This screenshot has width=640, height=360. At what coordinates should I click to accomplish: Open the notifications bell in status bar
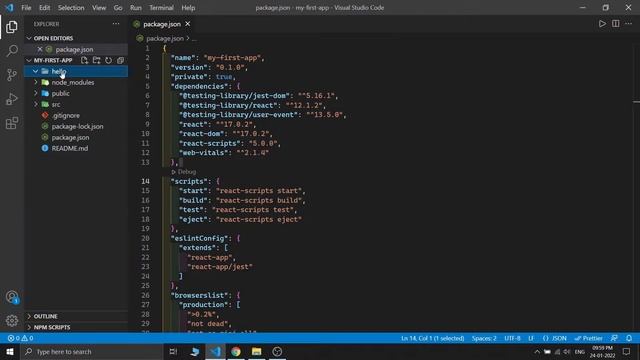click(629, 338)
